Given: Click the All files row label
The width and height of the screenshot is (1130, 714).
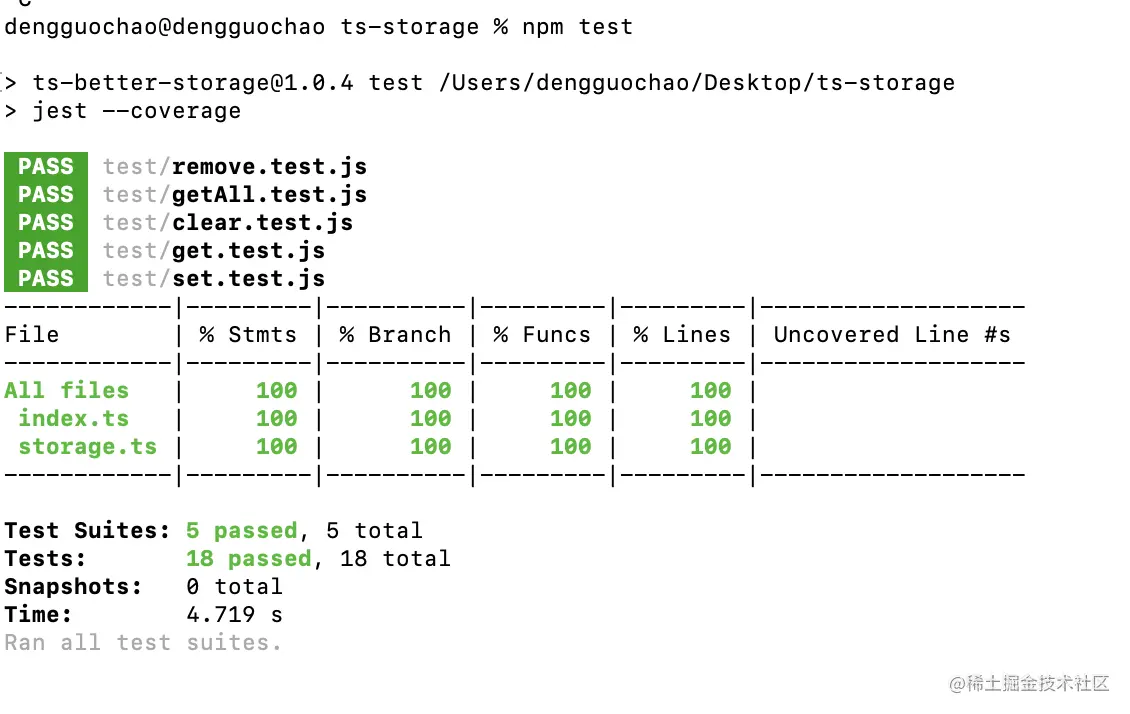Looking at the screenshot, I should [x=66, y=390].
